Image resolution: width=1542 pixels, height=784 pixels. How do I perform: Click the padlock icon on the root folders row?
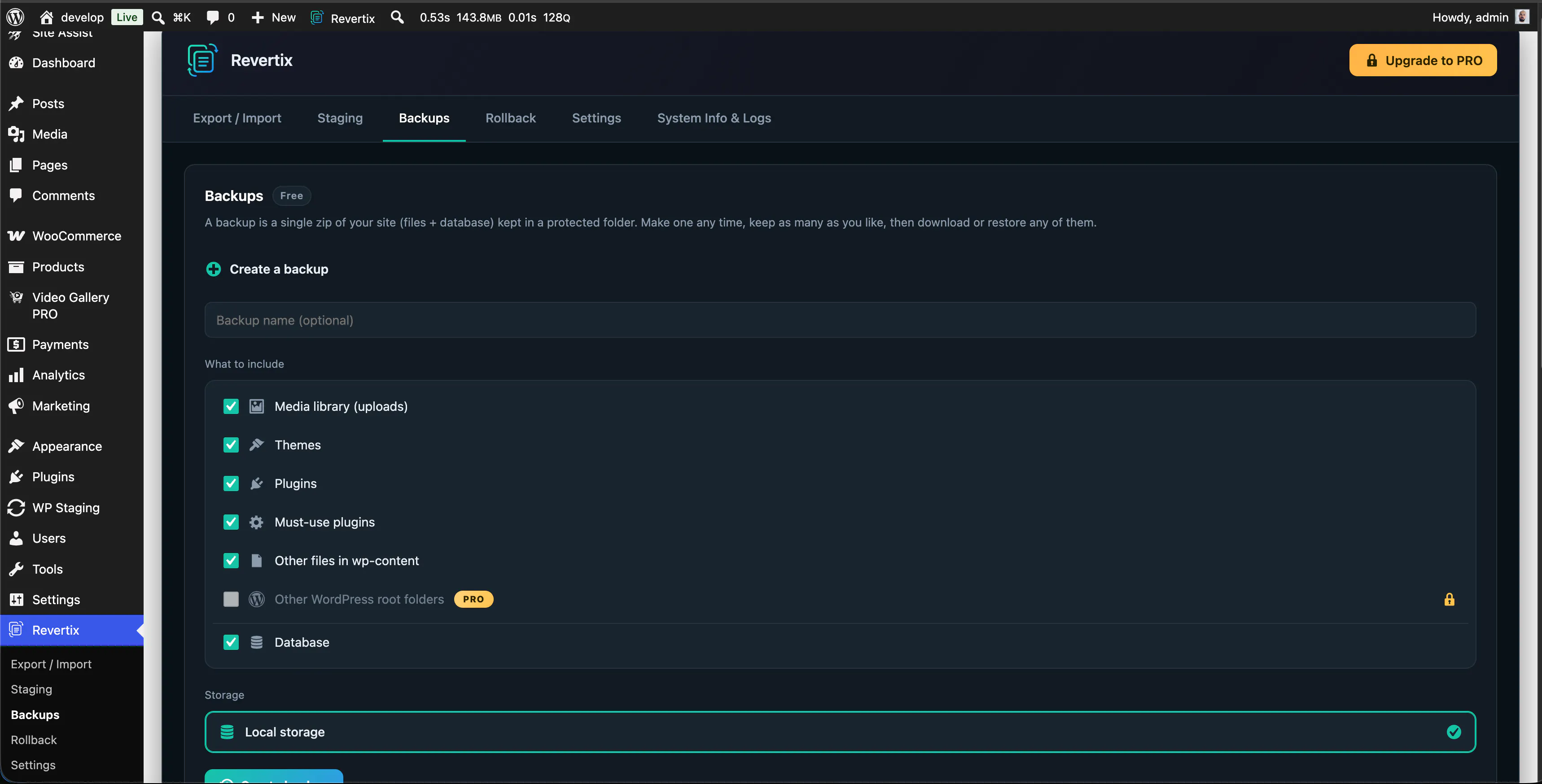(x=1449, y=599)
